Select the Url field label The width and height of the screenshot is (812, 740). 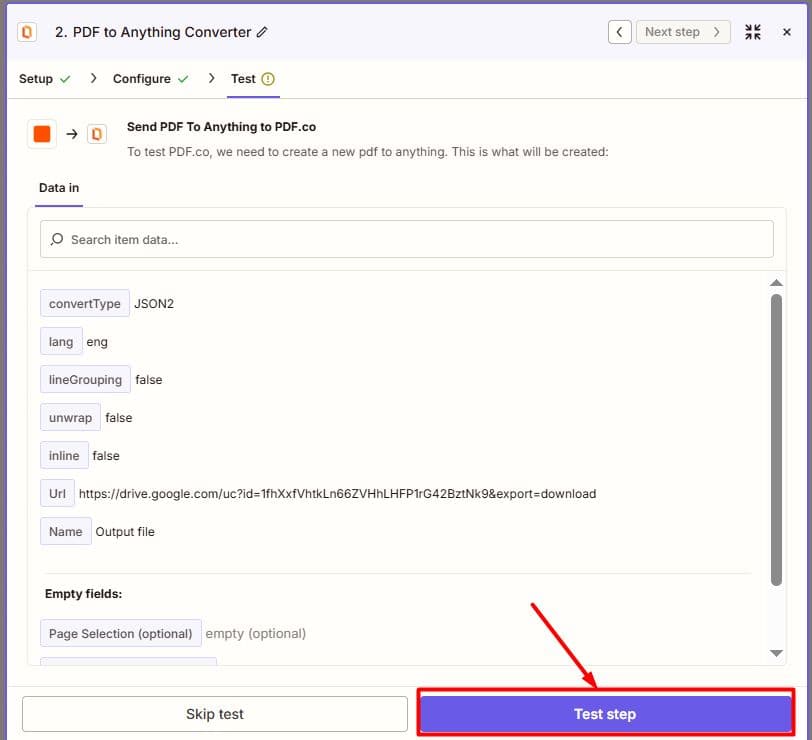click(57, 494)
